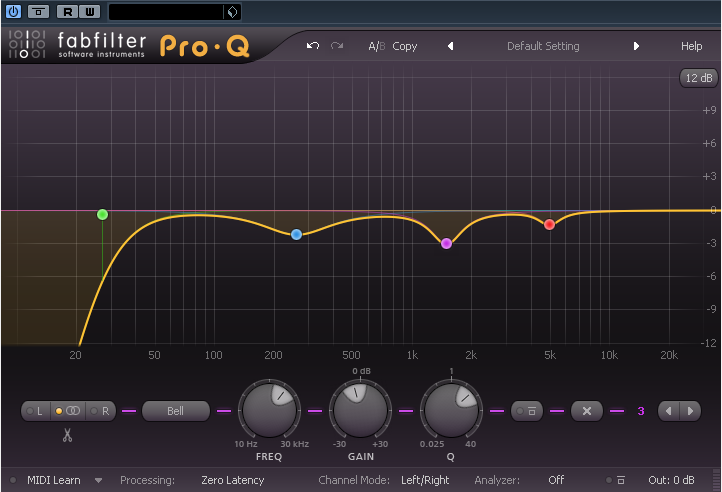722x492 pixels.
Task: Toggle the plugin power bypass button
Action: pyautogui.click(x=13, y=12)
